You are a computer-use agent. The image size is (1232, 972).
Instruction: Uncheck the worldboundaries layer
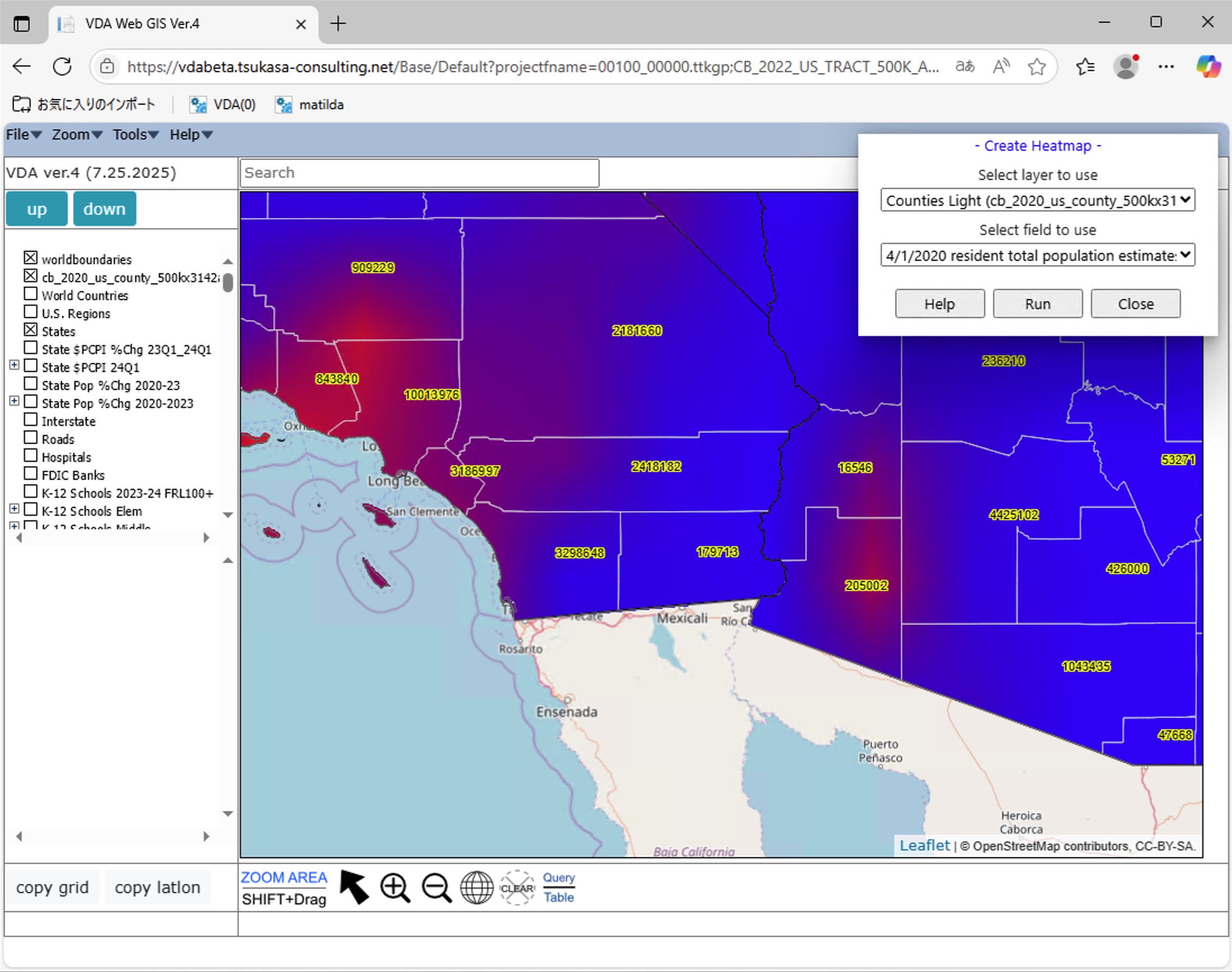[x=31, y=258]
